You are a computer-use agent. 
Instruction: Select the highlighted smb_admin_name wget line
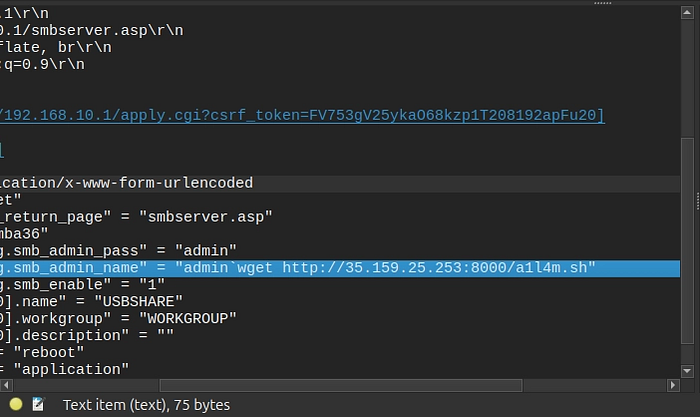pyautogui.click(x=340, y=268)
